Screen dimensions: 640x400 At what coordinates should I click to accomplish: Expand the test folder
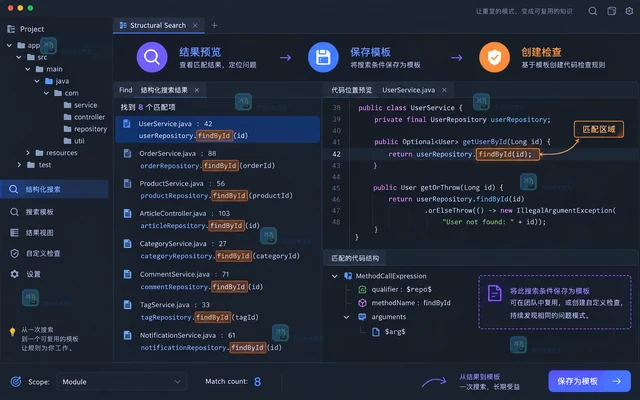(19, 165)
